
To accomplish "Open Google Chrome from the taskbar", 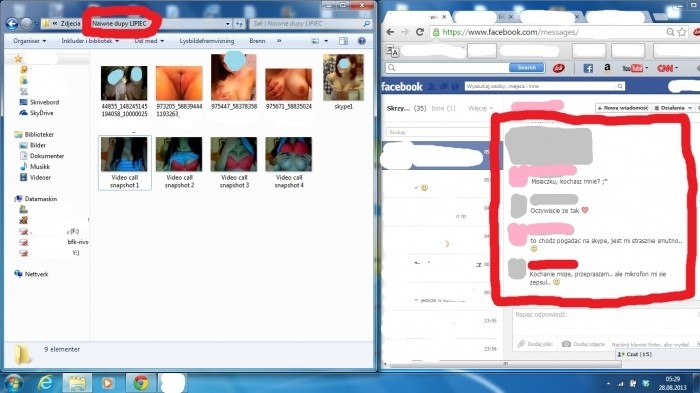I will point(141,383).
